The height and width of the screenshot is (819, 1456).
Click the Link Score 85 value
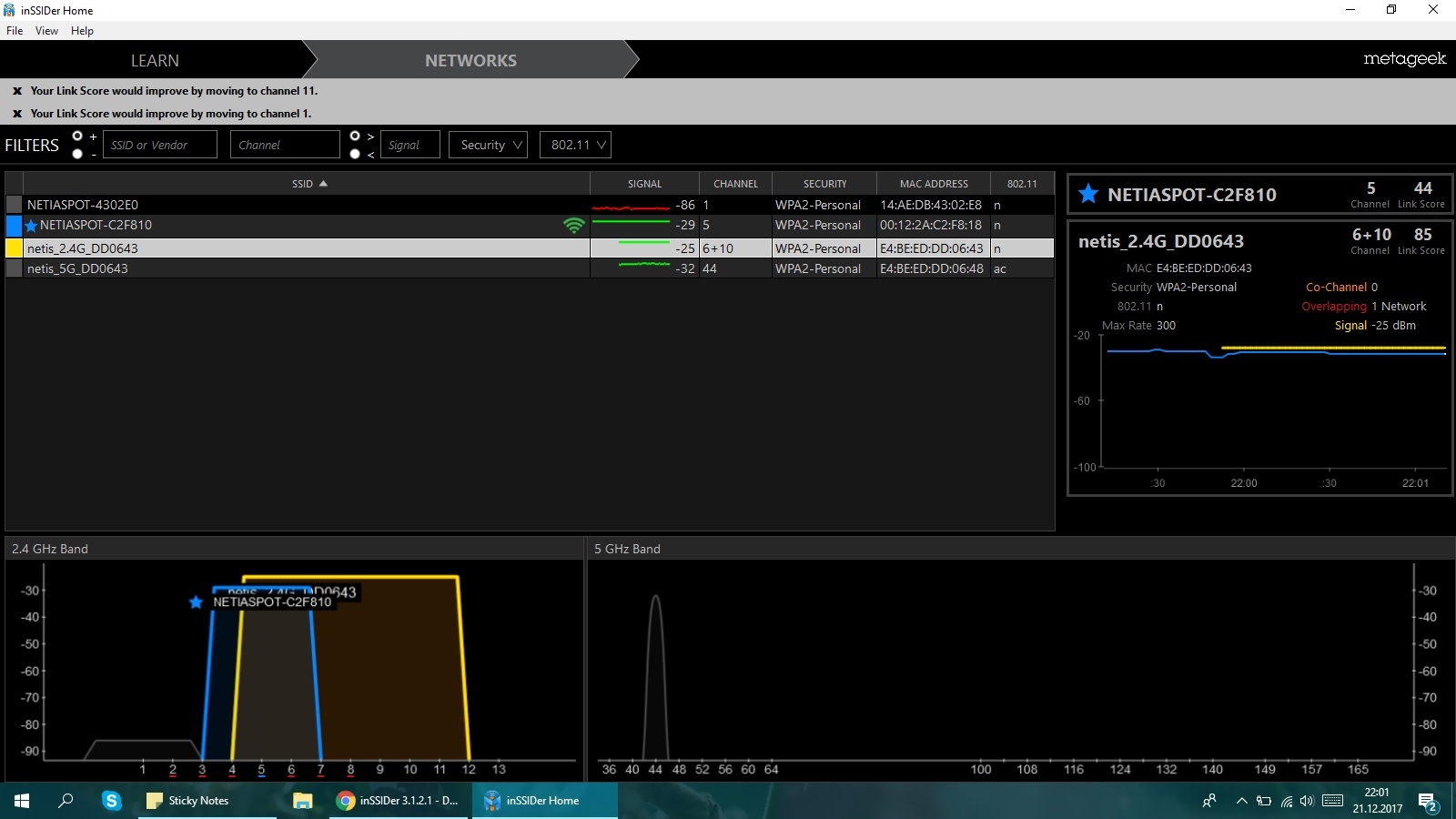pos(1423,235)
